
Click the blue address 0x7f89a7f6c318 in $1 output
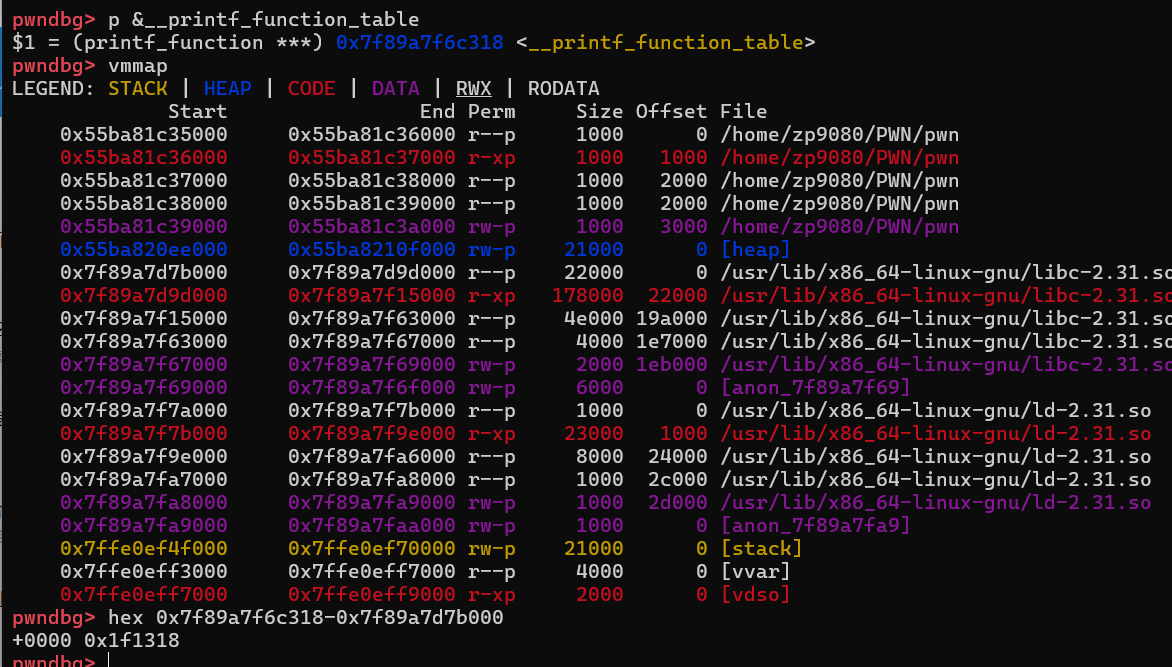pos(423,43)
